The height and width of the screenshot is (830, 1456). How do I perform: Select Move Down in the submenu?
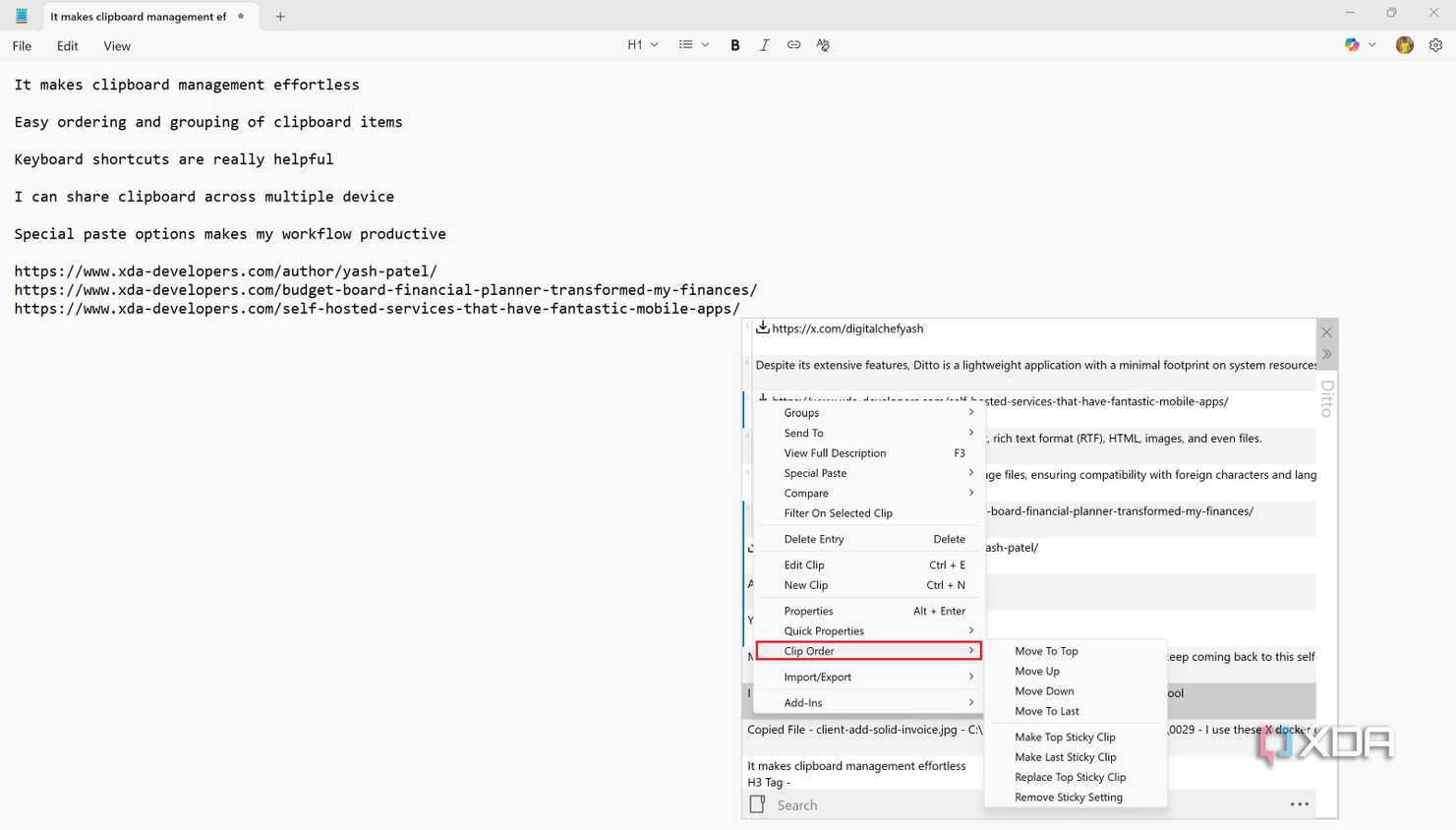(x=1076, y=691)
